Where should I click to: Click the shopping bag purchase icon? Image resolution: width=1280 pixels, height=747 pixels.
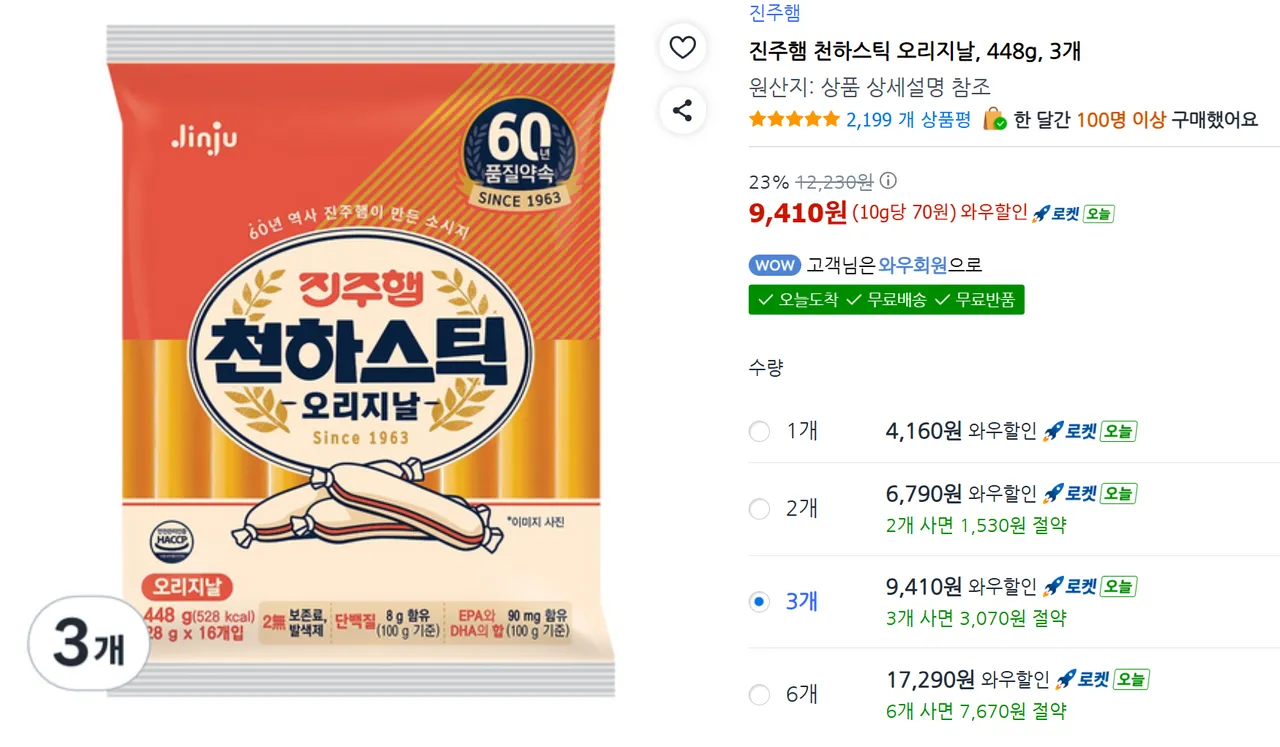995,119
